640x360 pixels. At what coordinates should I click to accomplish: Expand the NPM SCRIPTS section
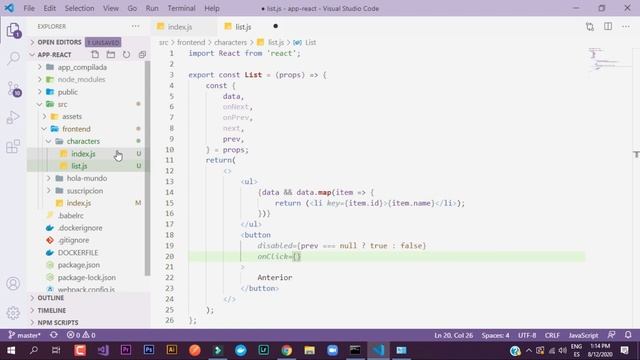[x=58, y=322]
